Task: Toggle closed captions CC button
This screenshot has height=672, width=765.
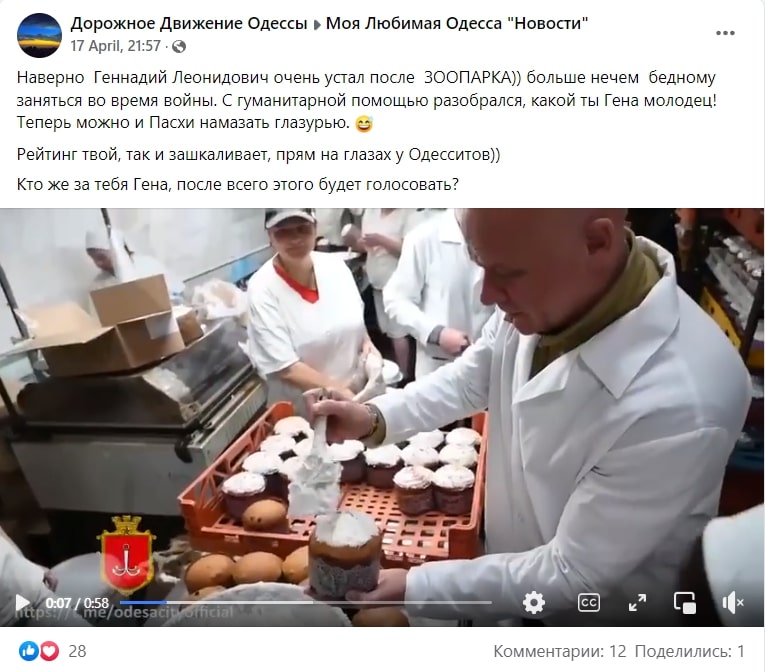Action: coord(588,603)
